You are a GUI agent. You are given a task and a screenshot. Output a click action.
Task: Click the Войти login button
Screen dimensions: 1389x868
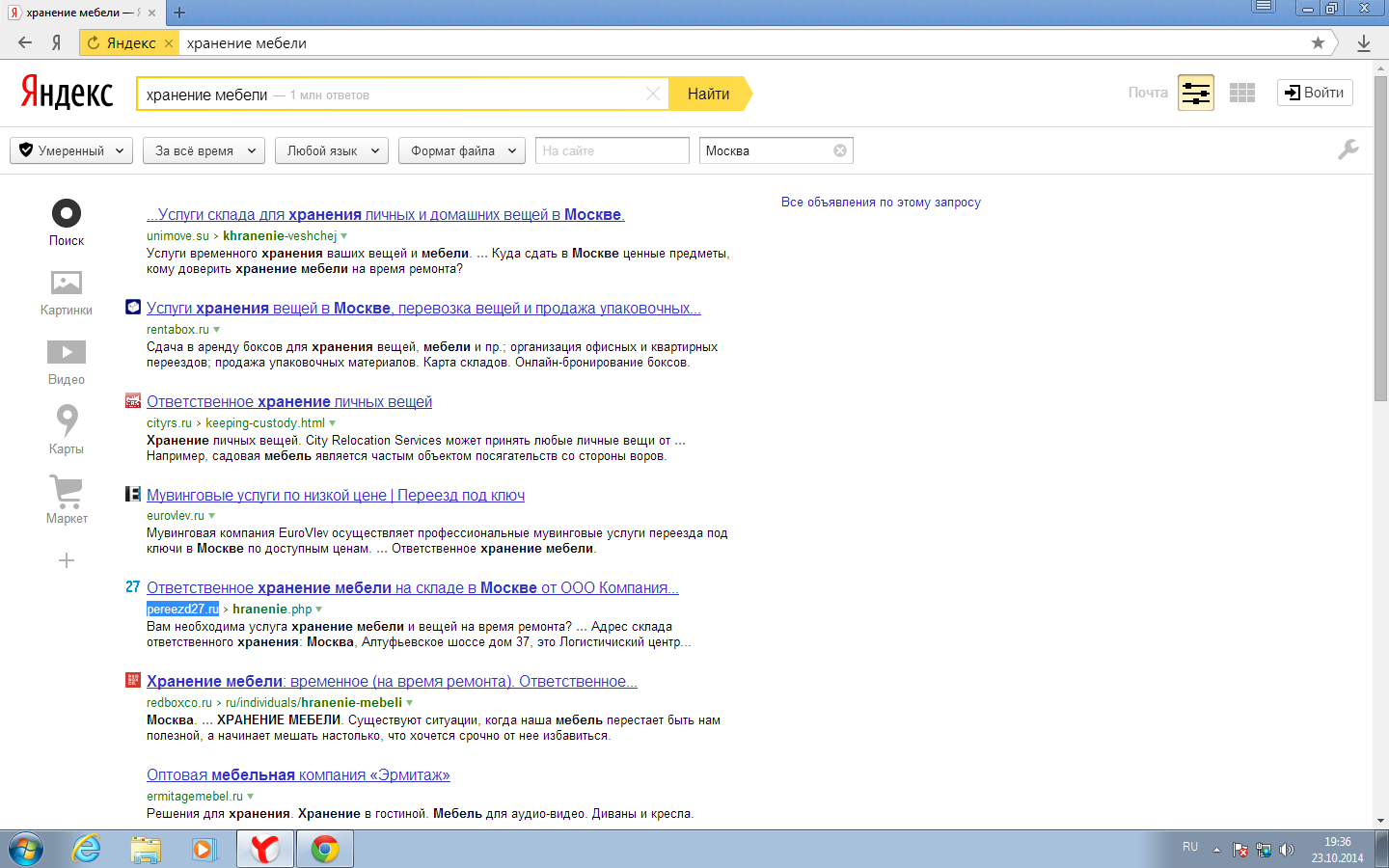tap(1315, 93)
